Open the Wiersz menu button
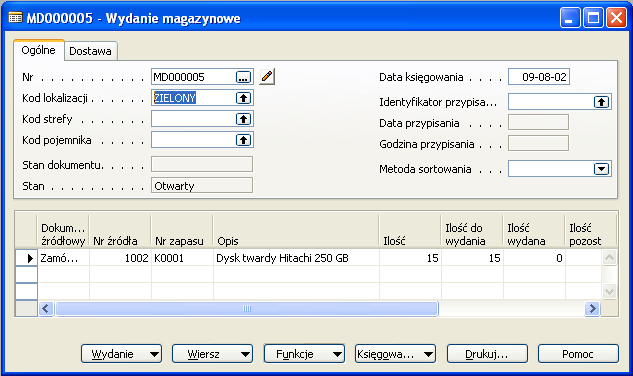Viewport: 633px width, 376px height. [x=213, y=354]
